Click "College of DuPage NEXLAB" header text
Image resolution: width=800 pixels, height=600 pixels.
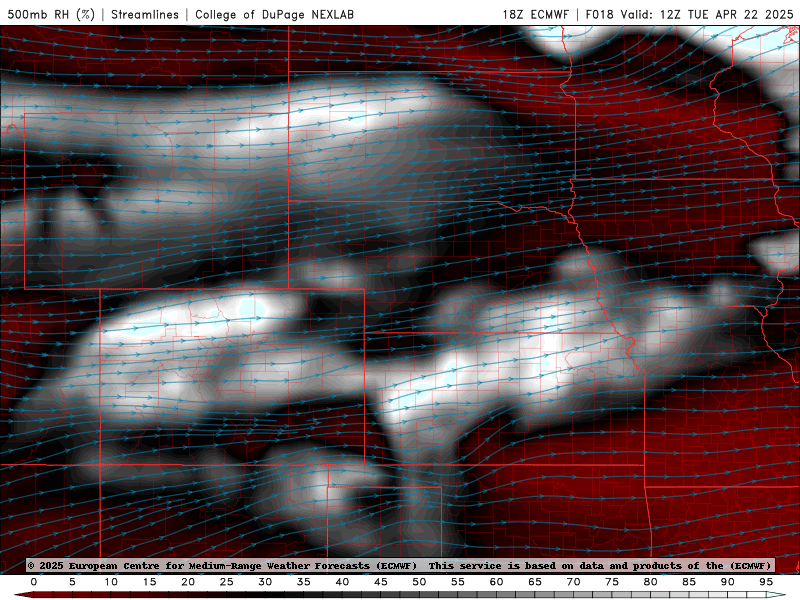[274, 14]
